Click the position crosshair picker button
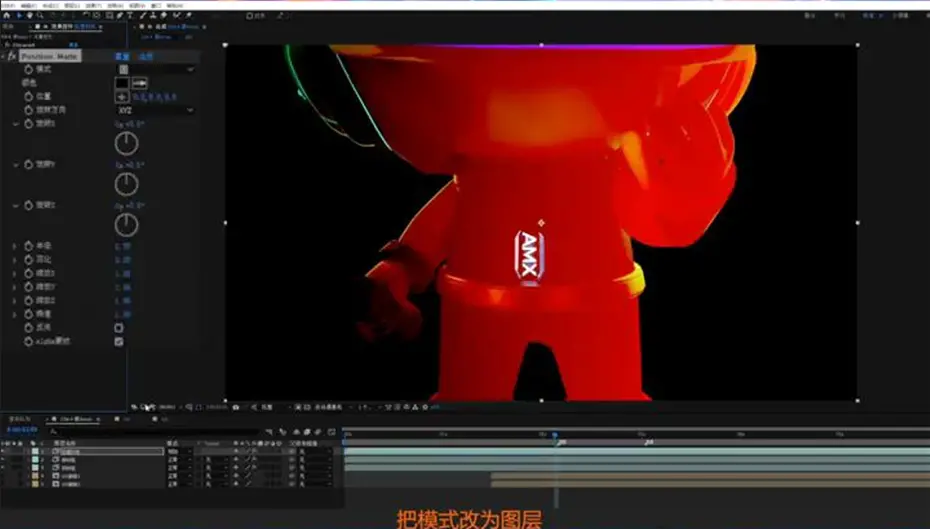The width and height of the screenshot is (930, 529). (122, 97)
